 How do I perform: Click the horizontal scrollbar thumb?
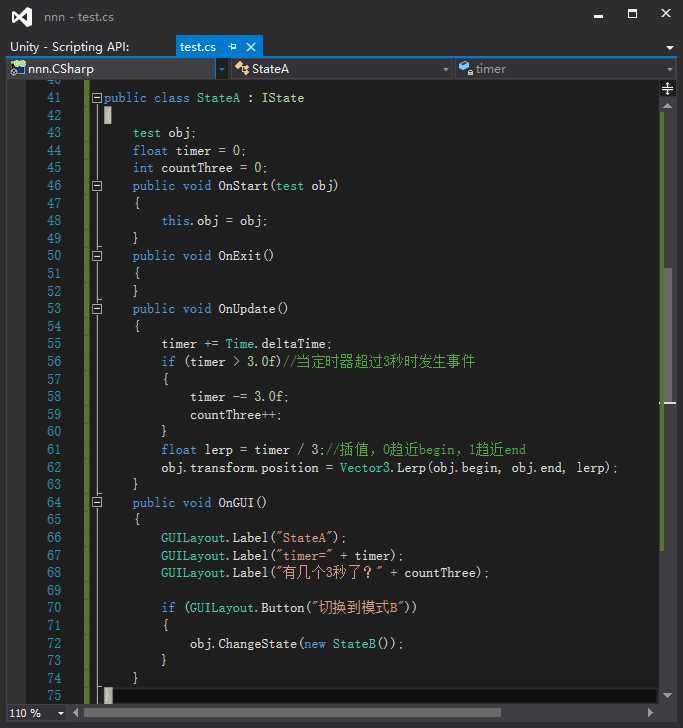(x=292, y=713)
